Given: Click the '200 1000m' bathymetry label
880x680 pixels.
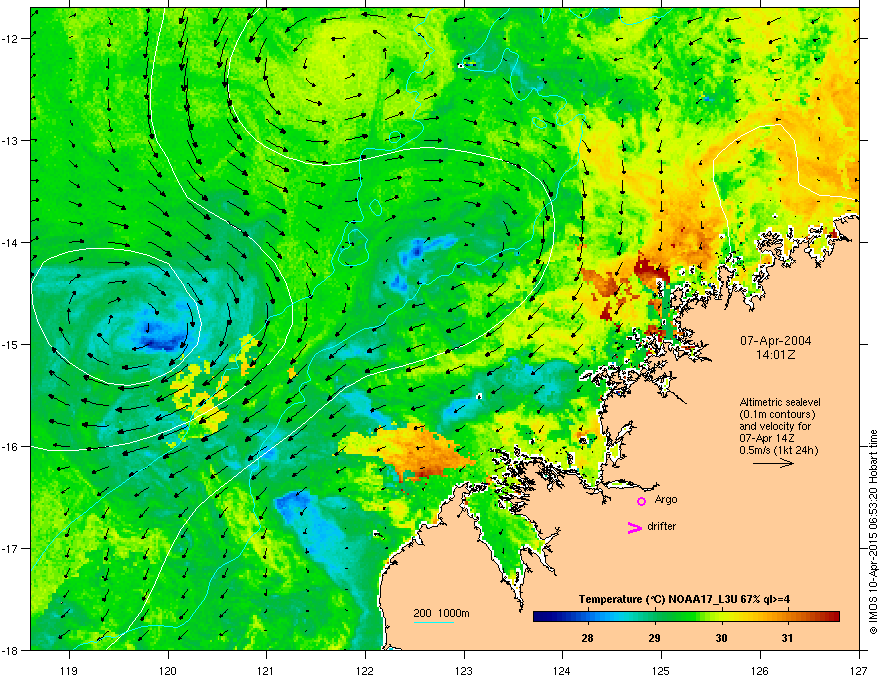Looking at the screenshot, I should point(441,613).
